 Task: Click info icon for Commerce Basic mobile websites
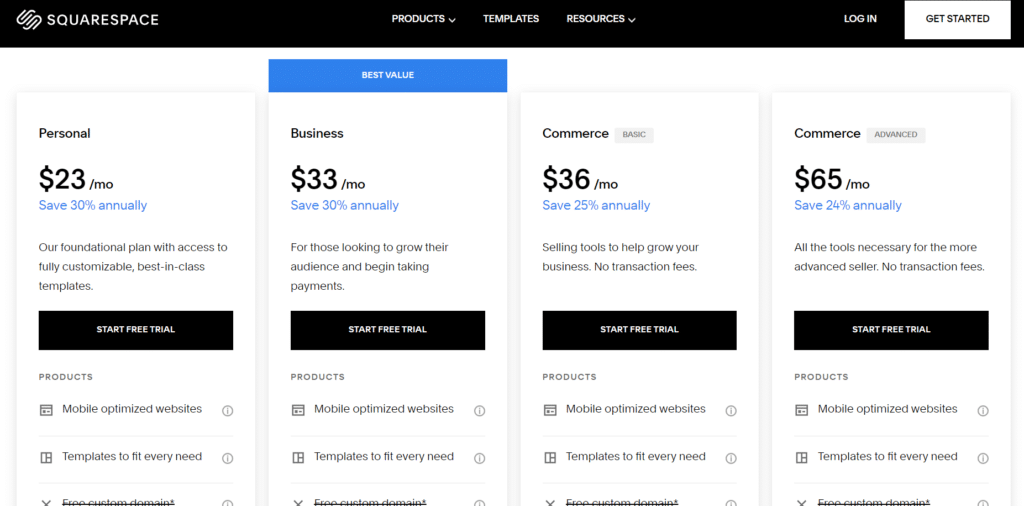click(x=731, y=410)
